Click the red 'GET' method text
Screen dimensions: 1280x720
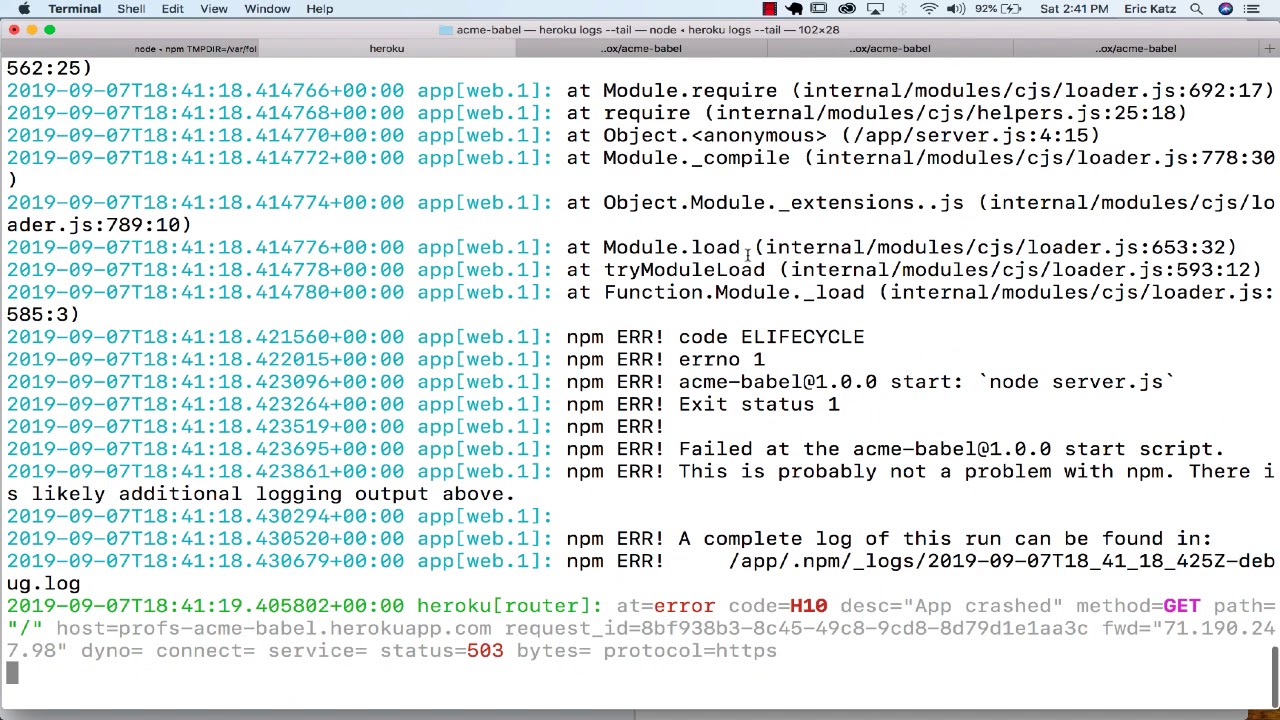point(1181,606)
